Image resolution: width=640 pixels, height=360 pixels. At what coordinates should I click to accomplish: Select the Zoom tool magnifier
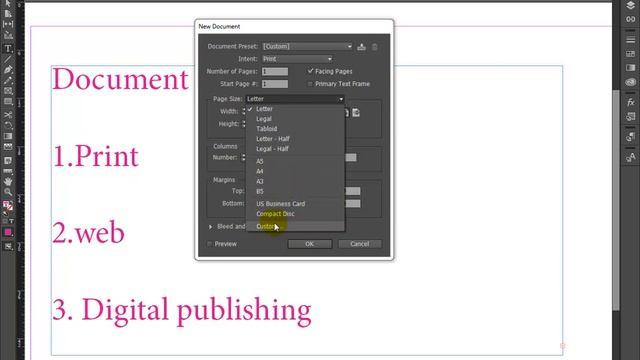pos(8,192)
